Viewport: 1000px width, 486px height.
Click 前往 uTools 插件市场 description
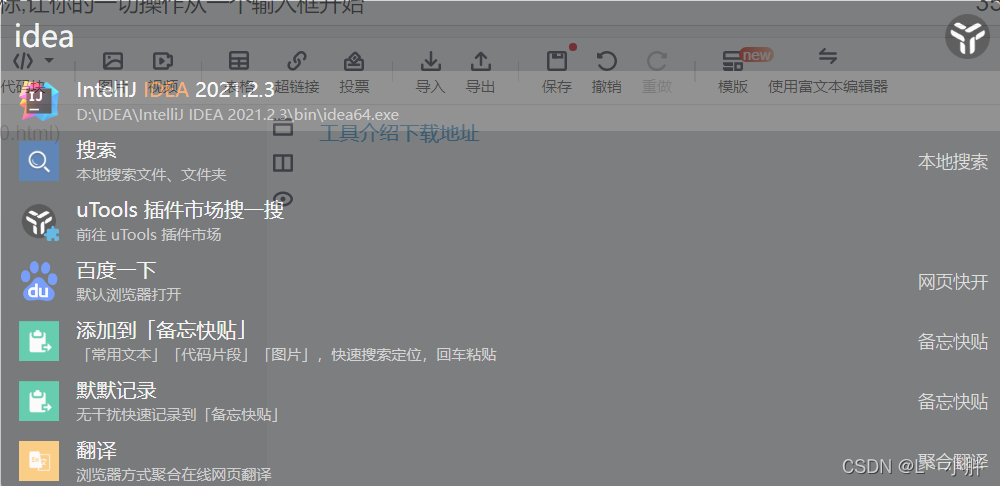coord(149,235)
